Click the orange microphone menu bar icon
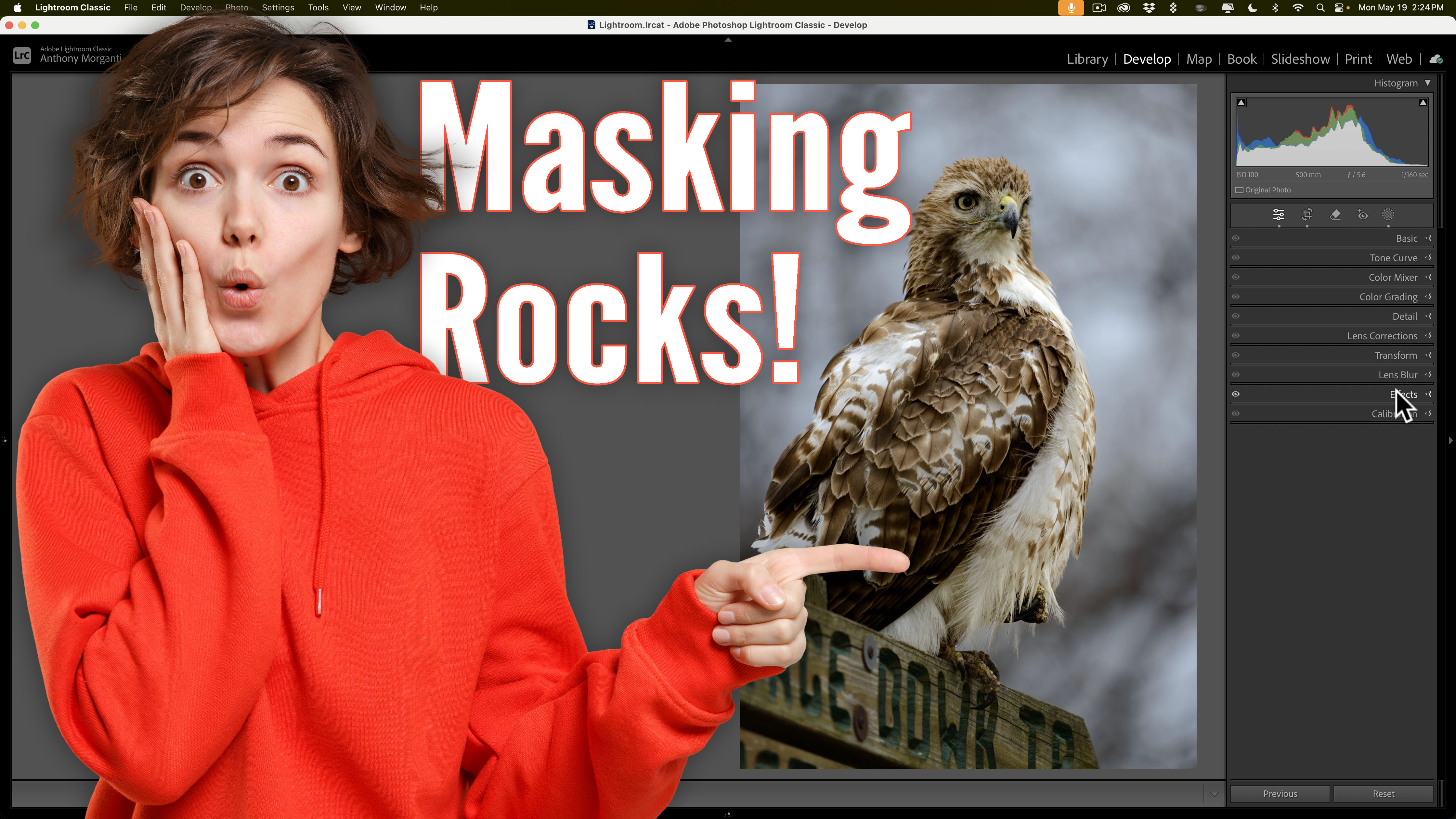The image size is (1456, 819). point(1071,8)
